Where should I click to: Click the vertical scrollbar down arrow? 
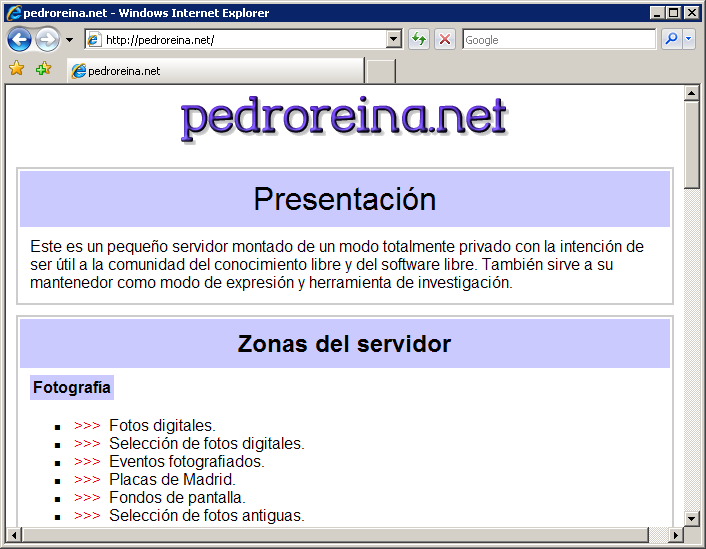click(692, 517)
